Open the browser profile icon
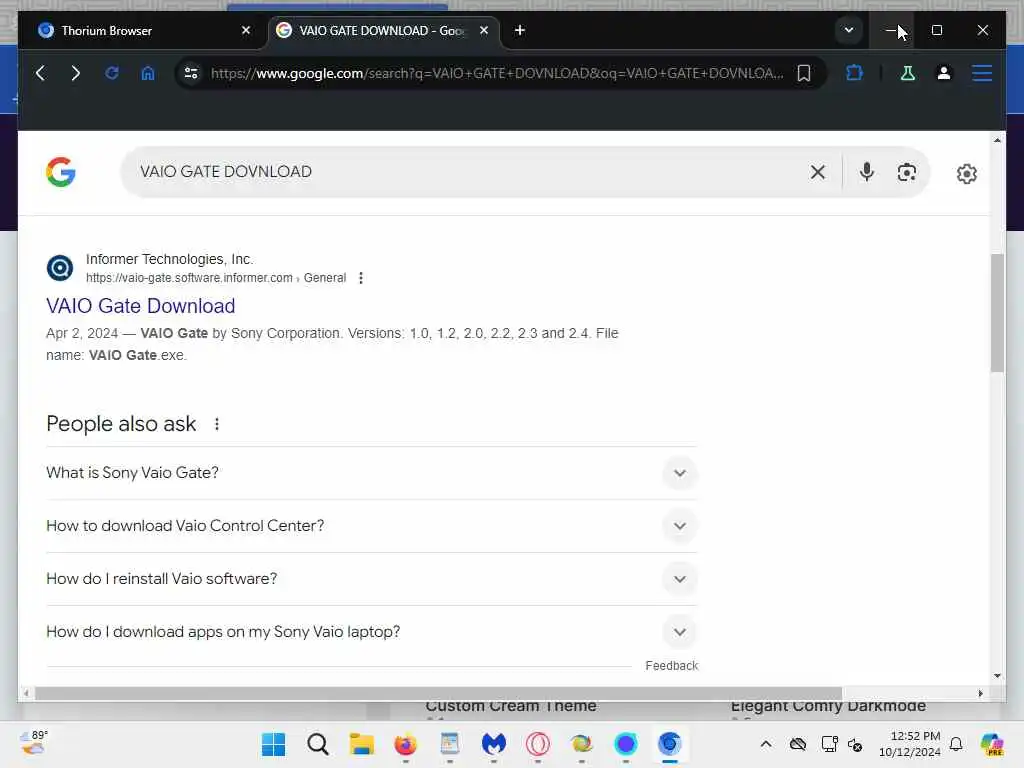Viewport: 1024px width, 768px height. coord(943,73)
